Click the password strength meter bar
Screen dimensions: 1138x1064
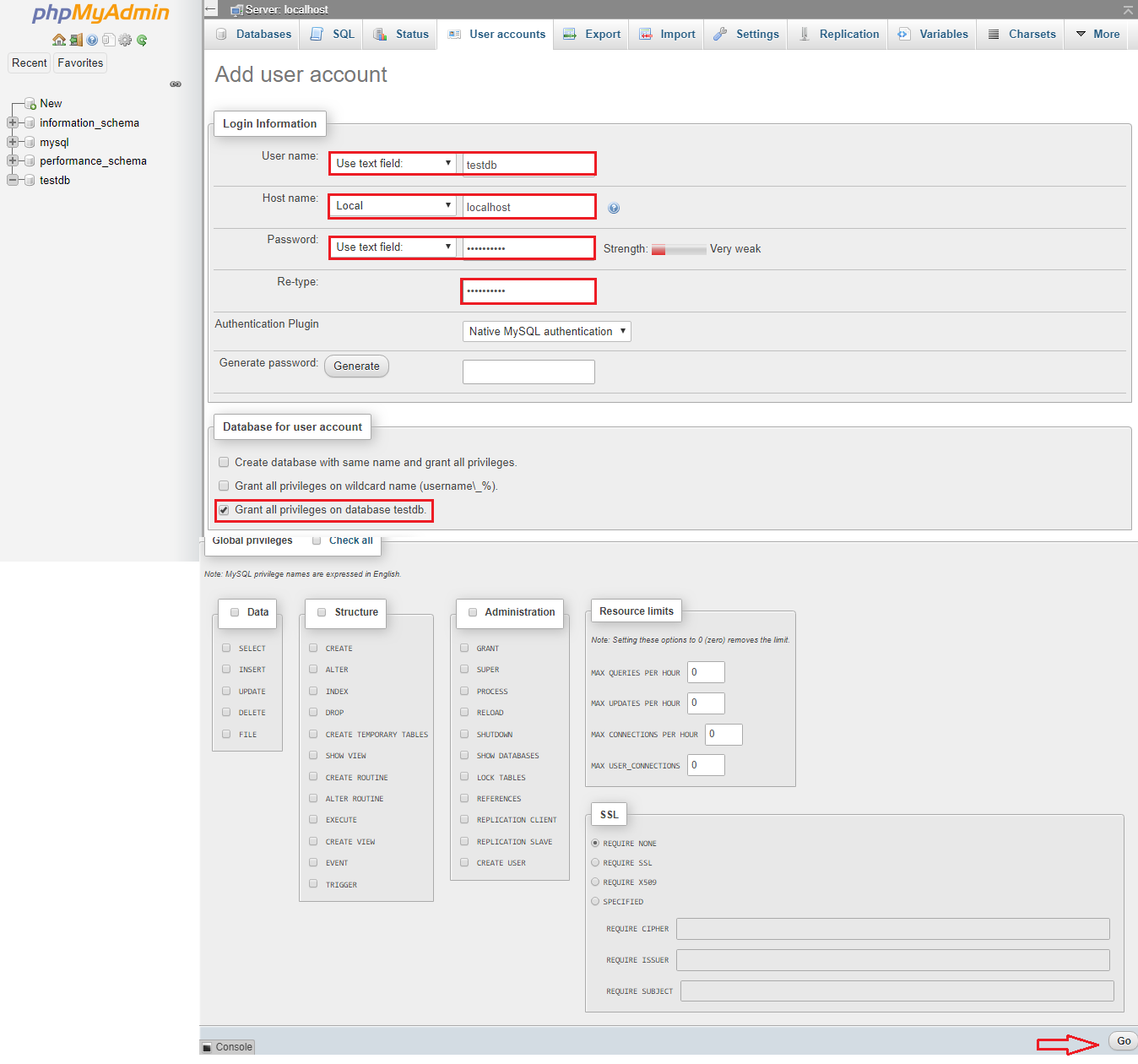pyautogui.click(x=679, y=250)
